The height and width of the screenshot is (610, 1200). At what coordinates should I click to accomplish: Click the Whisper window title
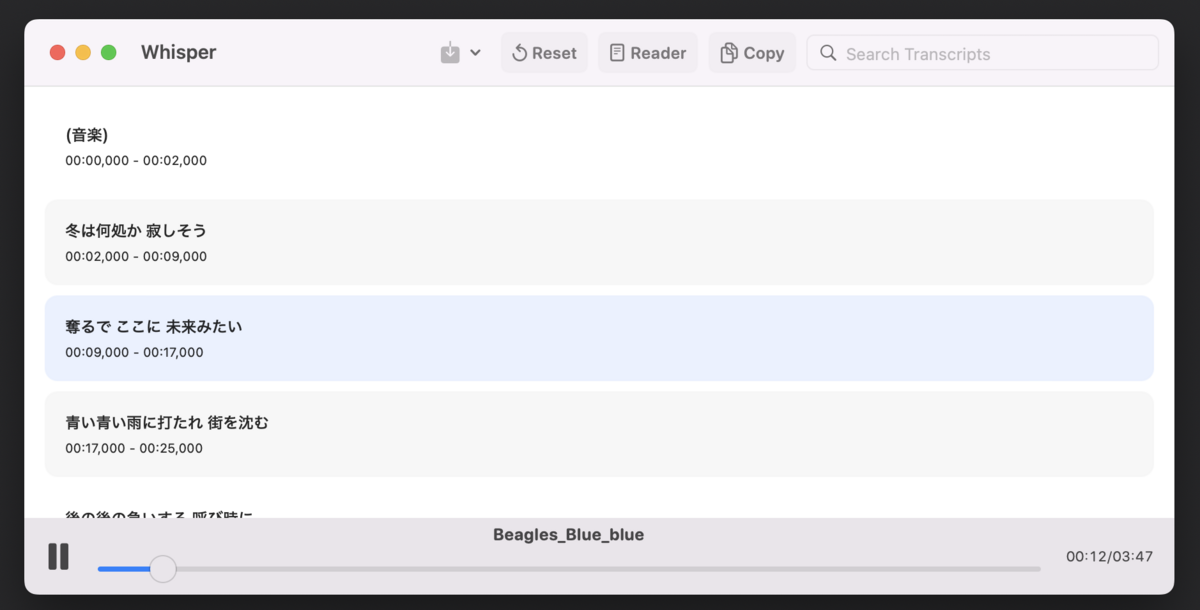click(x=178, y=53)
